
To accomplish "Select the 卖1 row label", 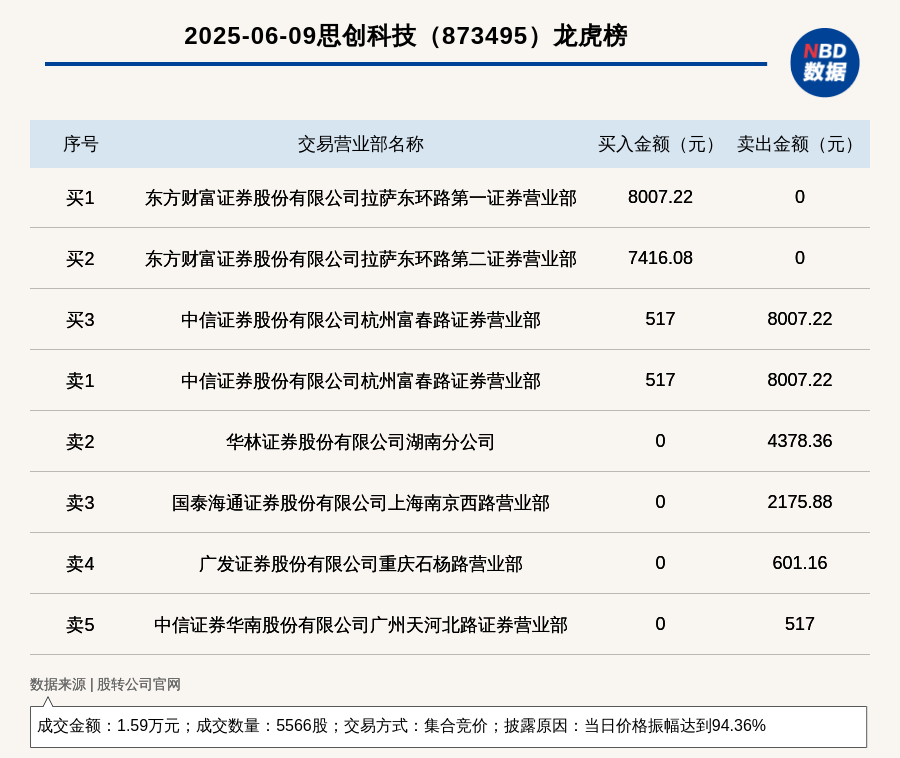I will pyautogui.click(x=80, y=380).
